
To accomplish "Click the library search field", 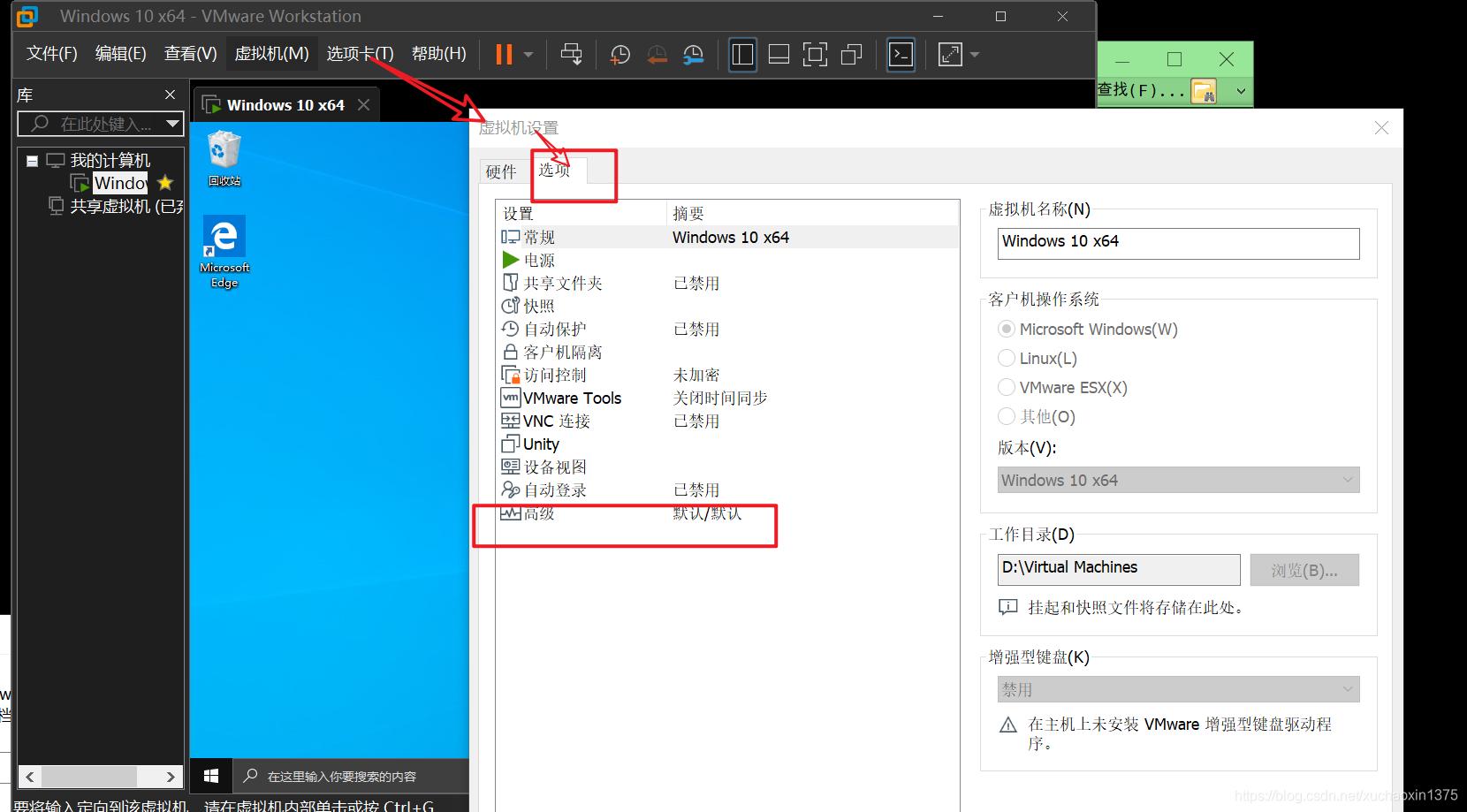I will [91, 124].
